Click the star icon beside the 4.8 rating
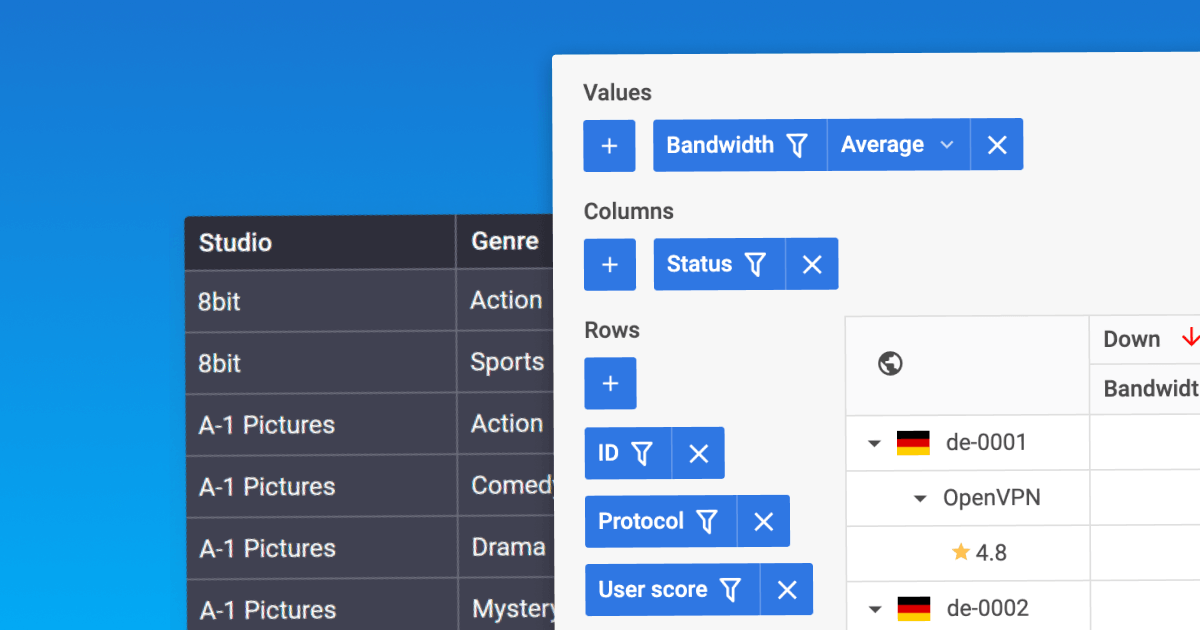Screen dimensions: 1200x630 961,552
